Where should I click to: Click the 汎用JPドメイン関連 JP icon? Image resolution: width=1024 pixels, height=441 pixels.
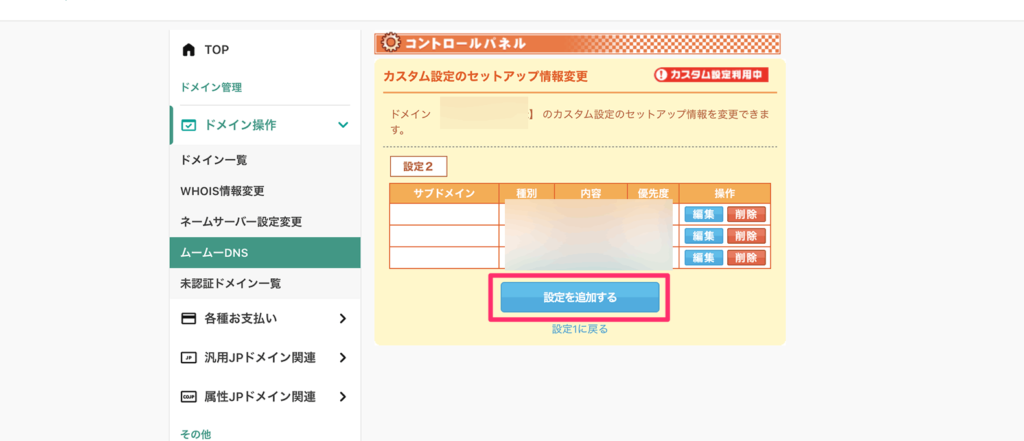(x=189, y=358)
